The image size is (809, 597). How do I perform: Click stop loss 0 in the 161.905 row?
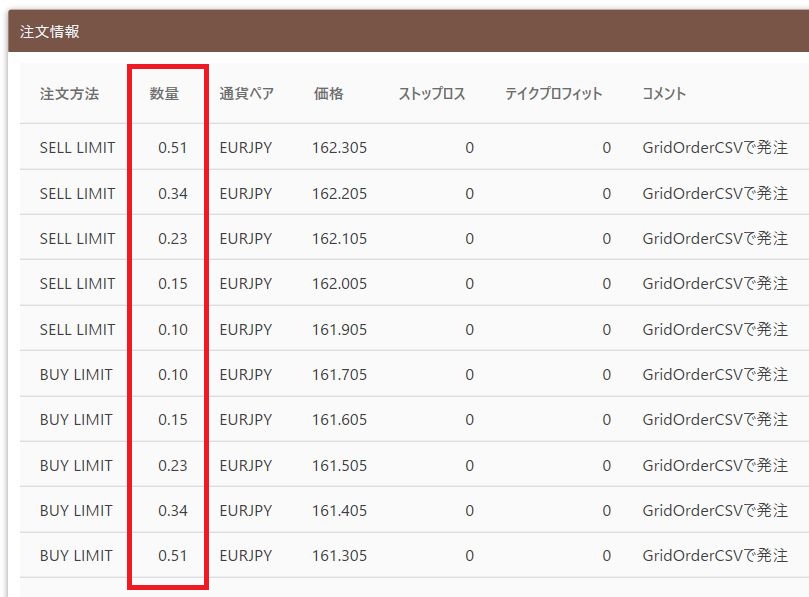click(x=470, y=329)
